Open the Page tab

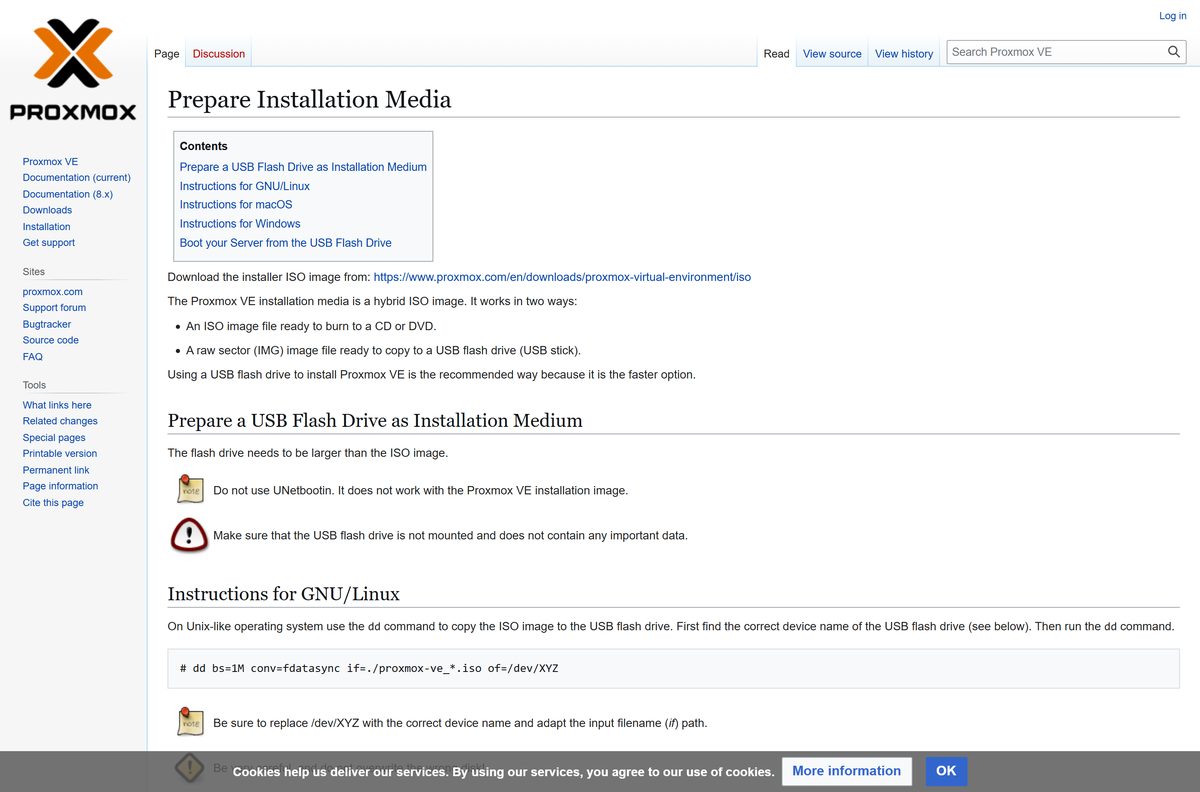click(x=167, y=54)
